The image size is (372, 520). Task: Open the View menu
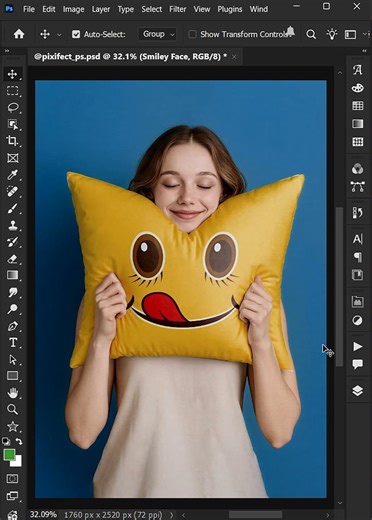202,9
